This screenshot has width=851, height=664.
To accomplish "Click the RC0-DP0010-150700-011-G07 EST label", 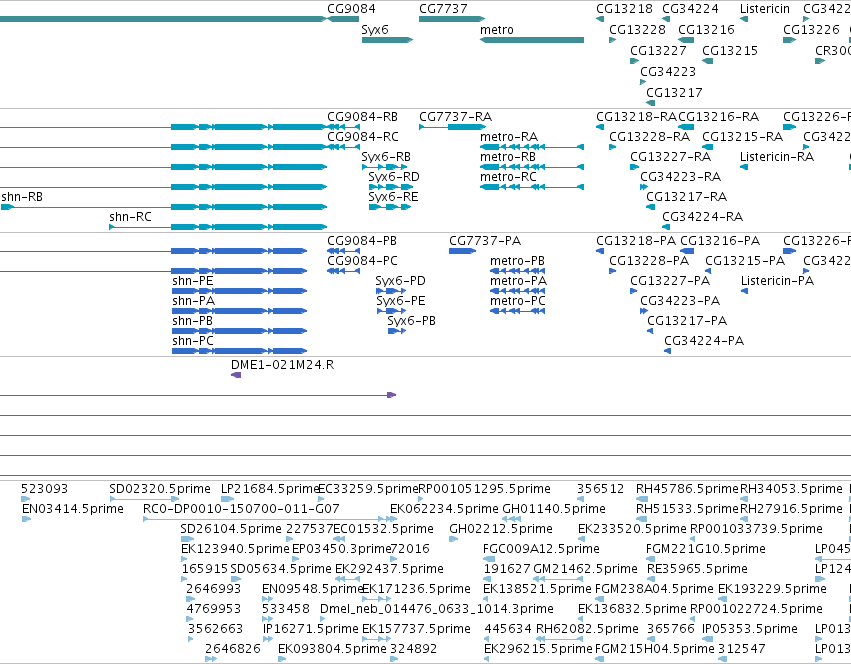I will tap(242, 509).
